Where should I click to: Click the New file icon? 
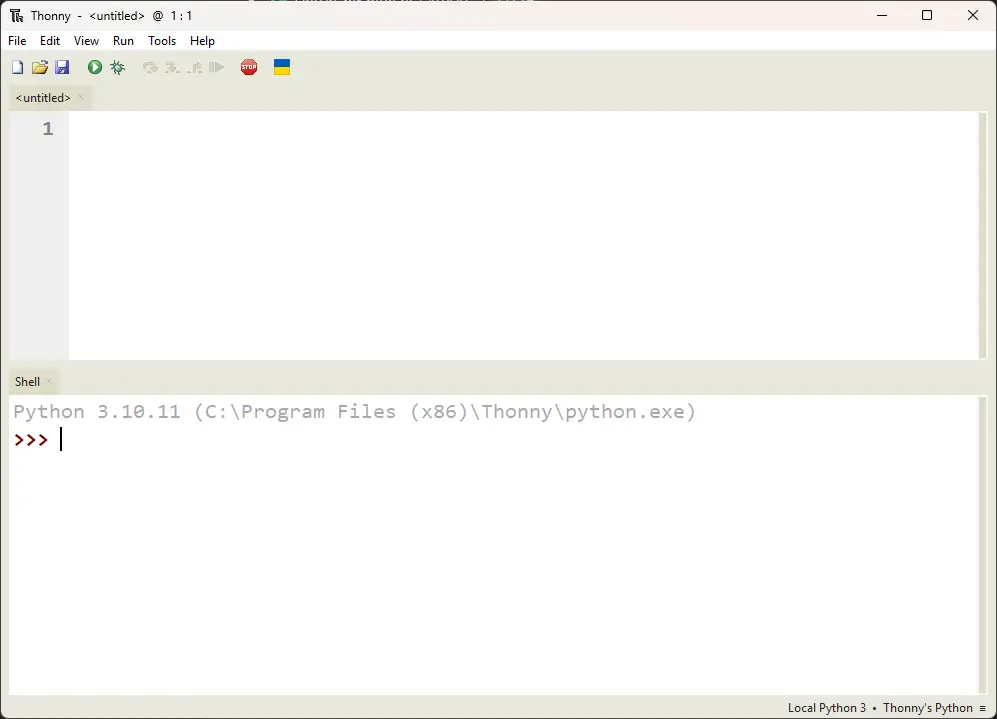pyautogui.click(x=17, y=67)
